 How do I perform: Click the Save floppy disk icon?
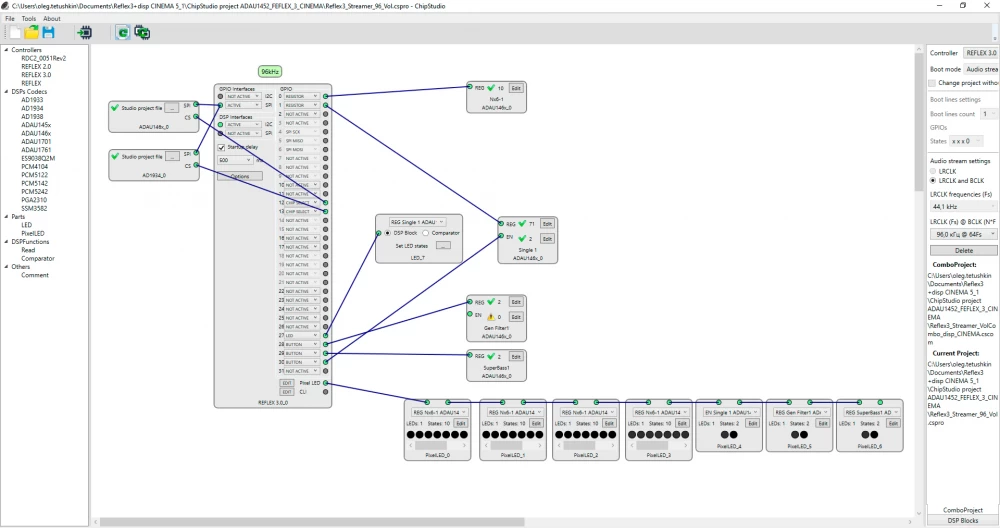(x=48, y=32)
